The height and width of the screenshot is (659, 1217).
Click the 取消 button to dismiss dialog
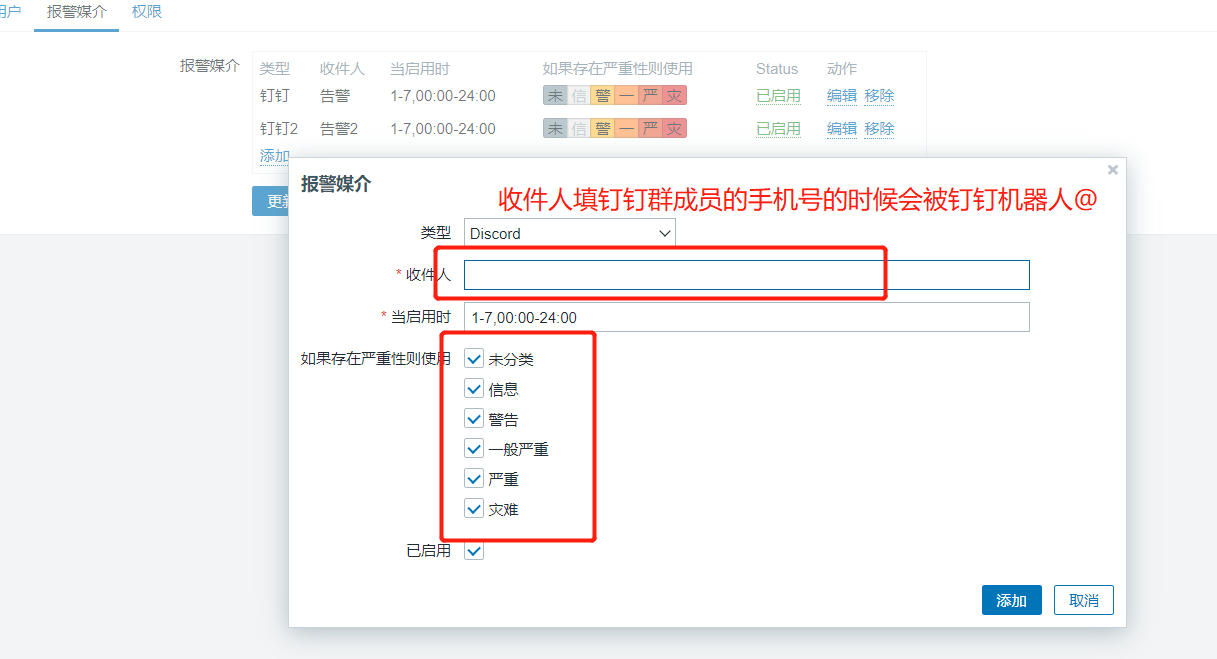coord(1084,600)
